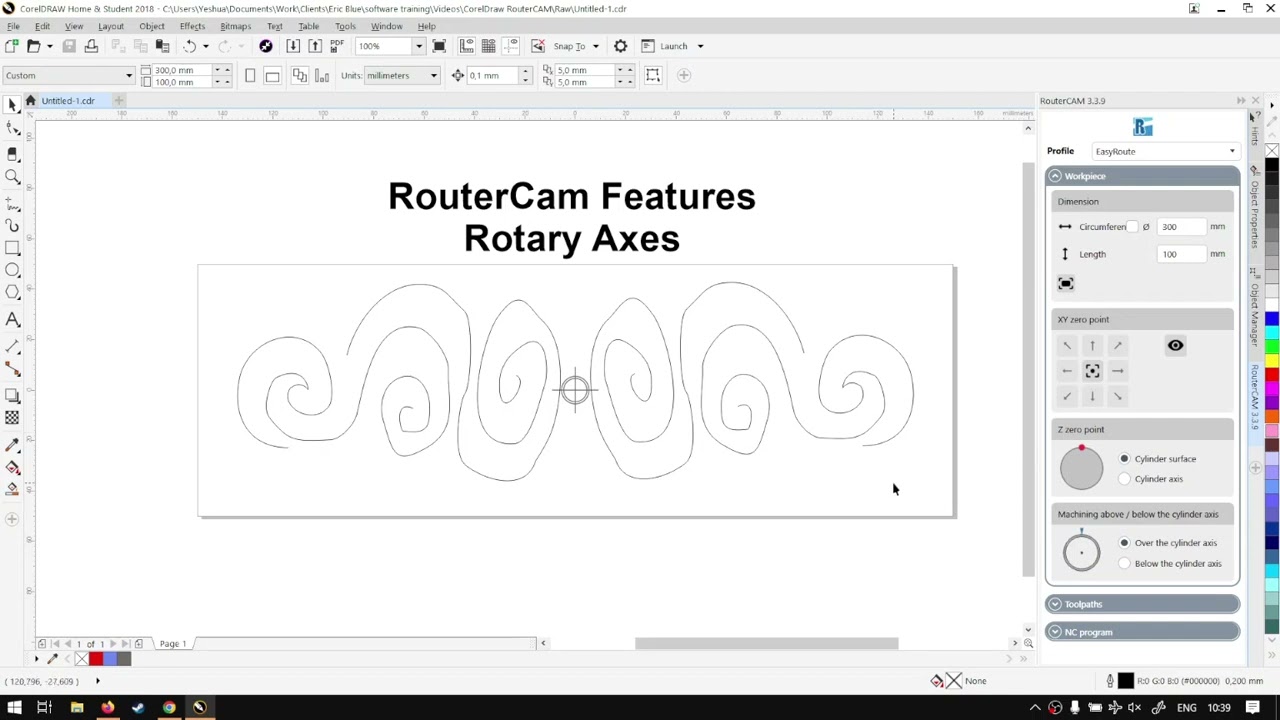Image resolution: width=1280 pixels, height=720 pixels.
Task: Select Page 1 tab at bottom
Action: 172,644
